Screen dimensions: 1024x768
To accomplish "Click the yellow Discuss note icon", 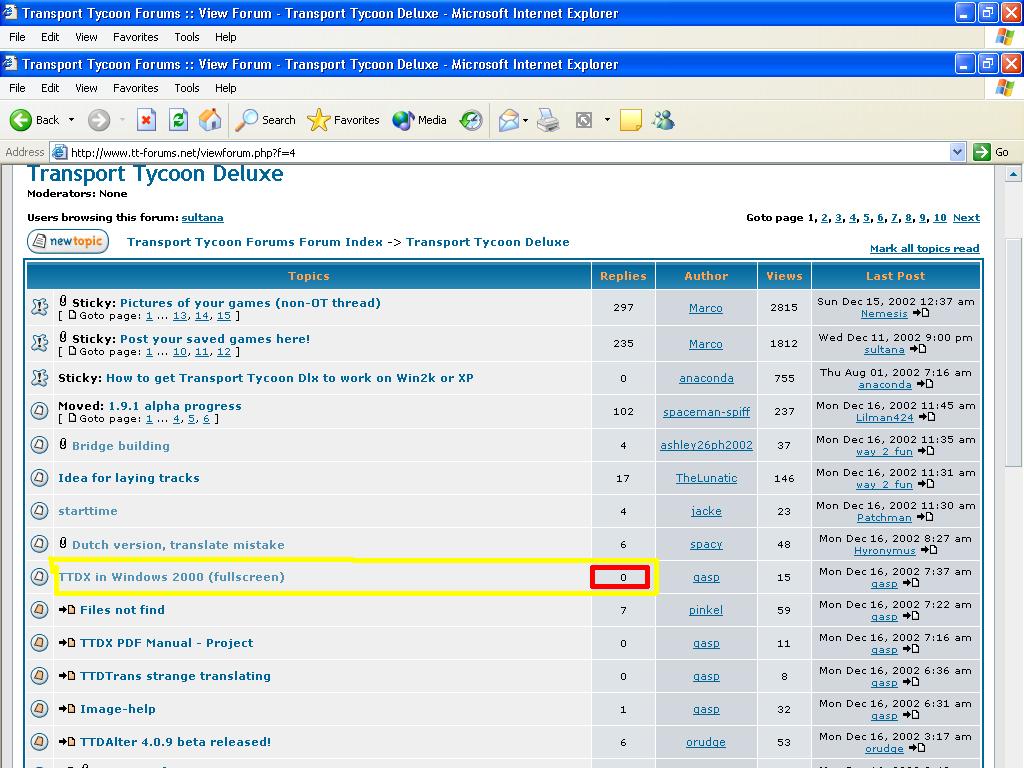I will [x=630, y=120].
